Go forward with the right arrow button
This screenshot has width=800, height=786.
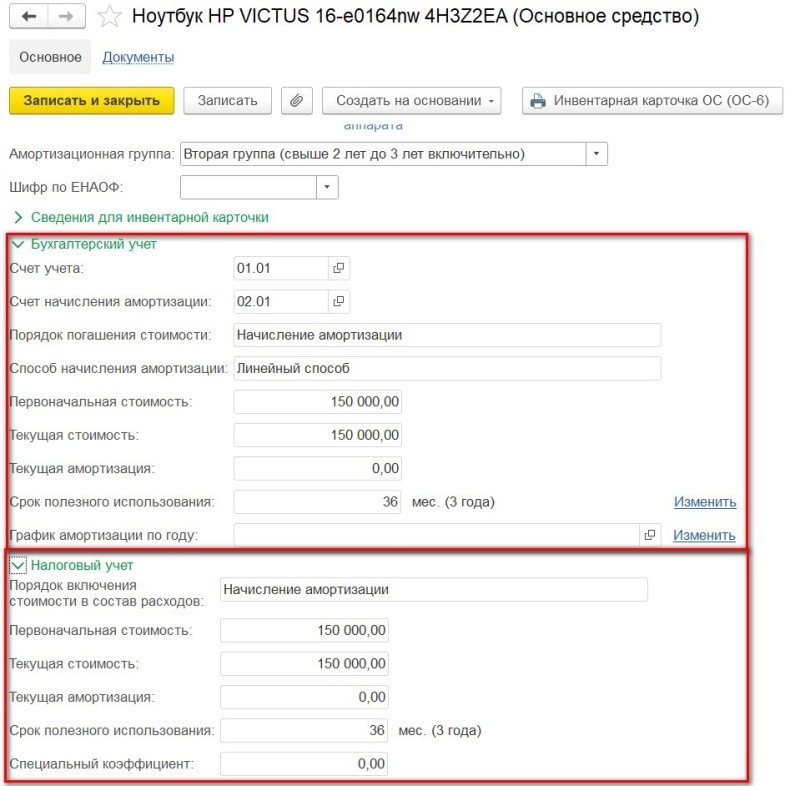66,16
